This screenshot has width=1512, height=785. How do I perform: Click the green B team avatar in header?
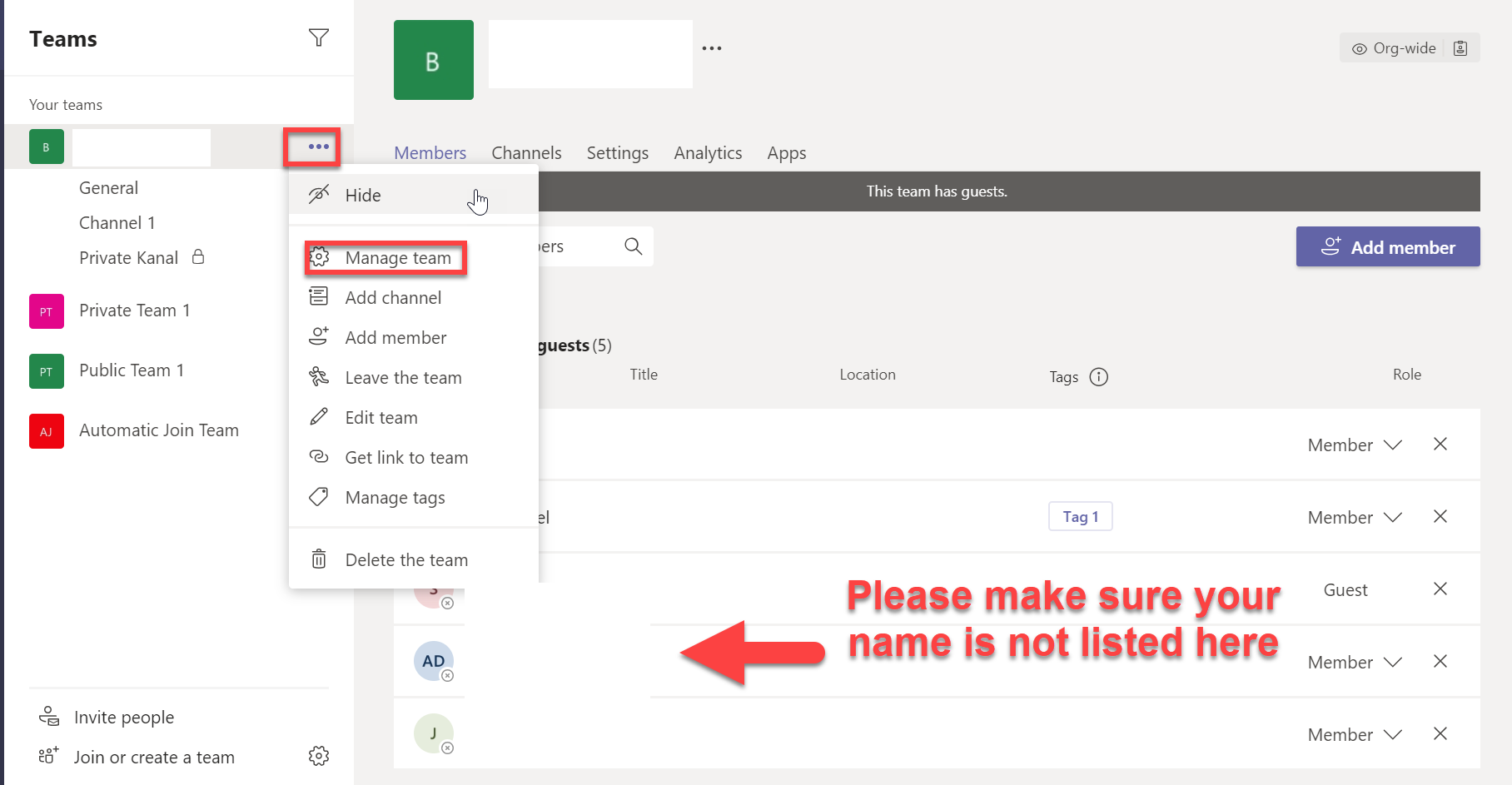pos(434,60)
